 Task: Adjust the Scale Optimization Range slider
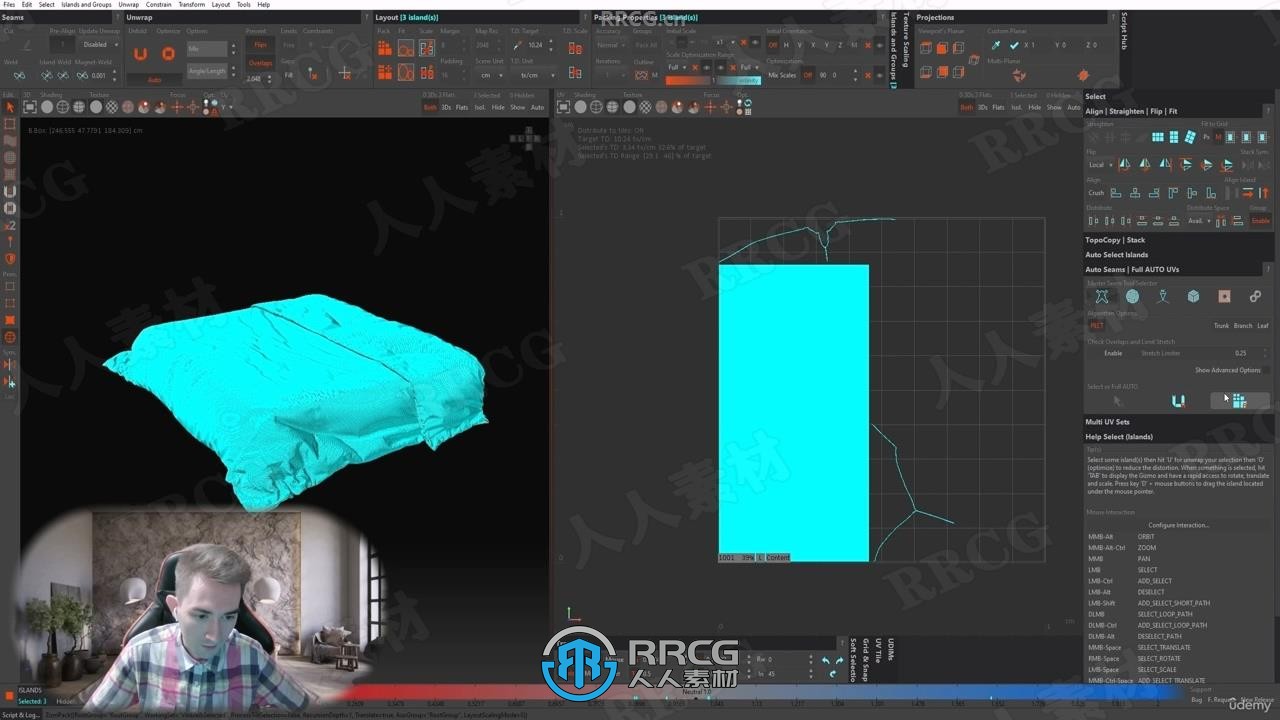pyautogui.click(x=713, y=80)
